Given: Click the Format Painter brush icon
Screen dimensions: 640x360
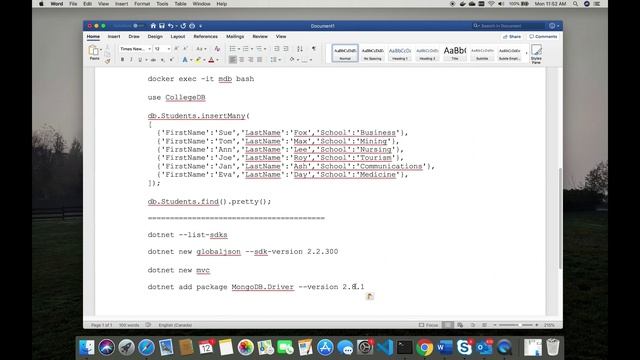Looking at the screenshot, I should (107, 61).
